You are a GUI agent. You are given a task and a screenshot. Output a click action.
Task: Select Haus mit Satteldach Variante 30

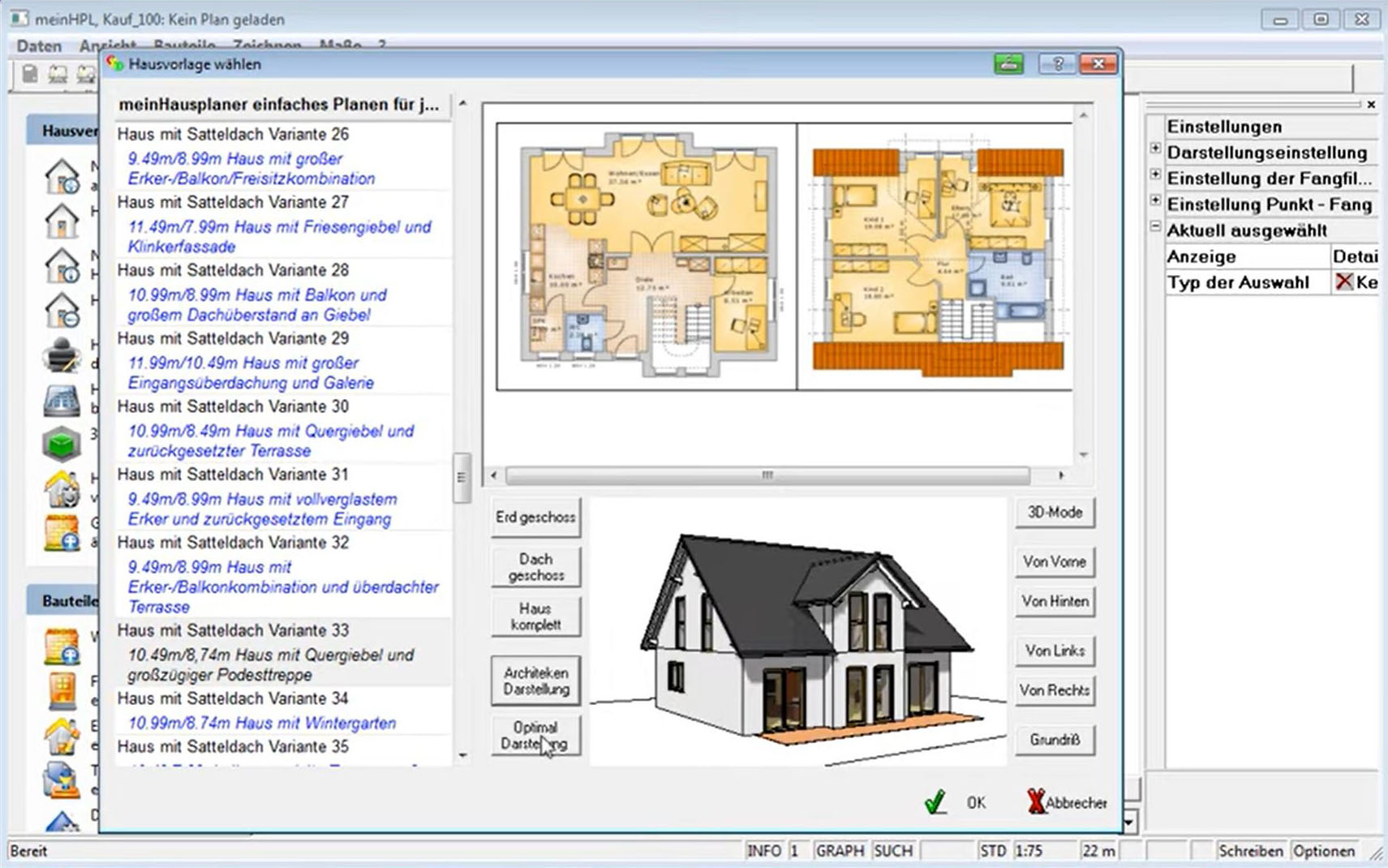click(x=234, y=406)
